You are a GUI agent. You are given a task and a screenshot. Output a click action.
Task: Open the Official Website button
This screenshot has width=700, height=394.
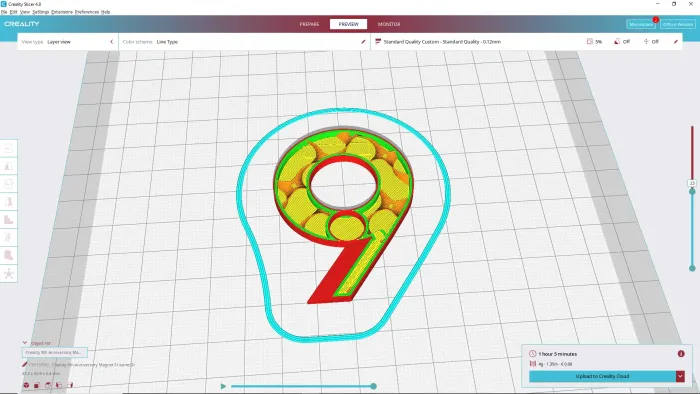677,25
